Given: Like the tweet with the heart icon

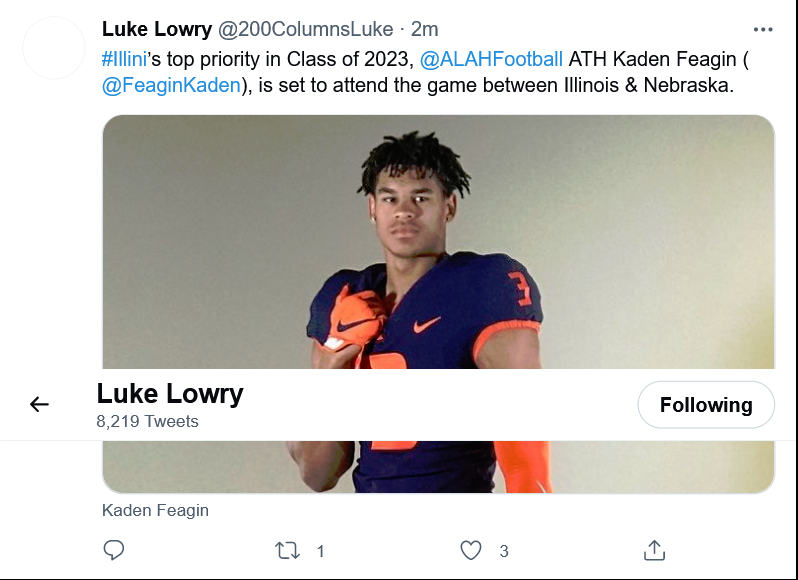Looking at the screenshot, I should [x=470, y=550].
